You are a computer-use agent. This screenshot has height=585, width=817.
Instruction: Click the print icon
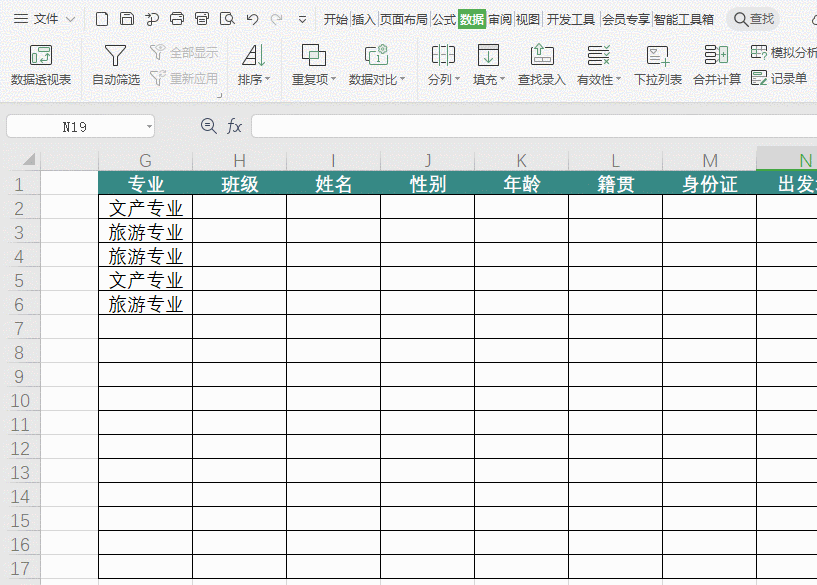pyautogui.click(x=177, y=19)
